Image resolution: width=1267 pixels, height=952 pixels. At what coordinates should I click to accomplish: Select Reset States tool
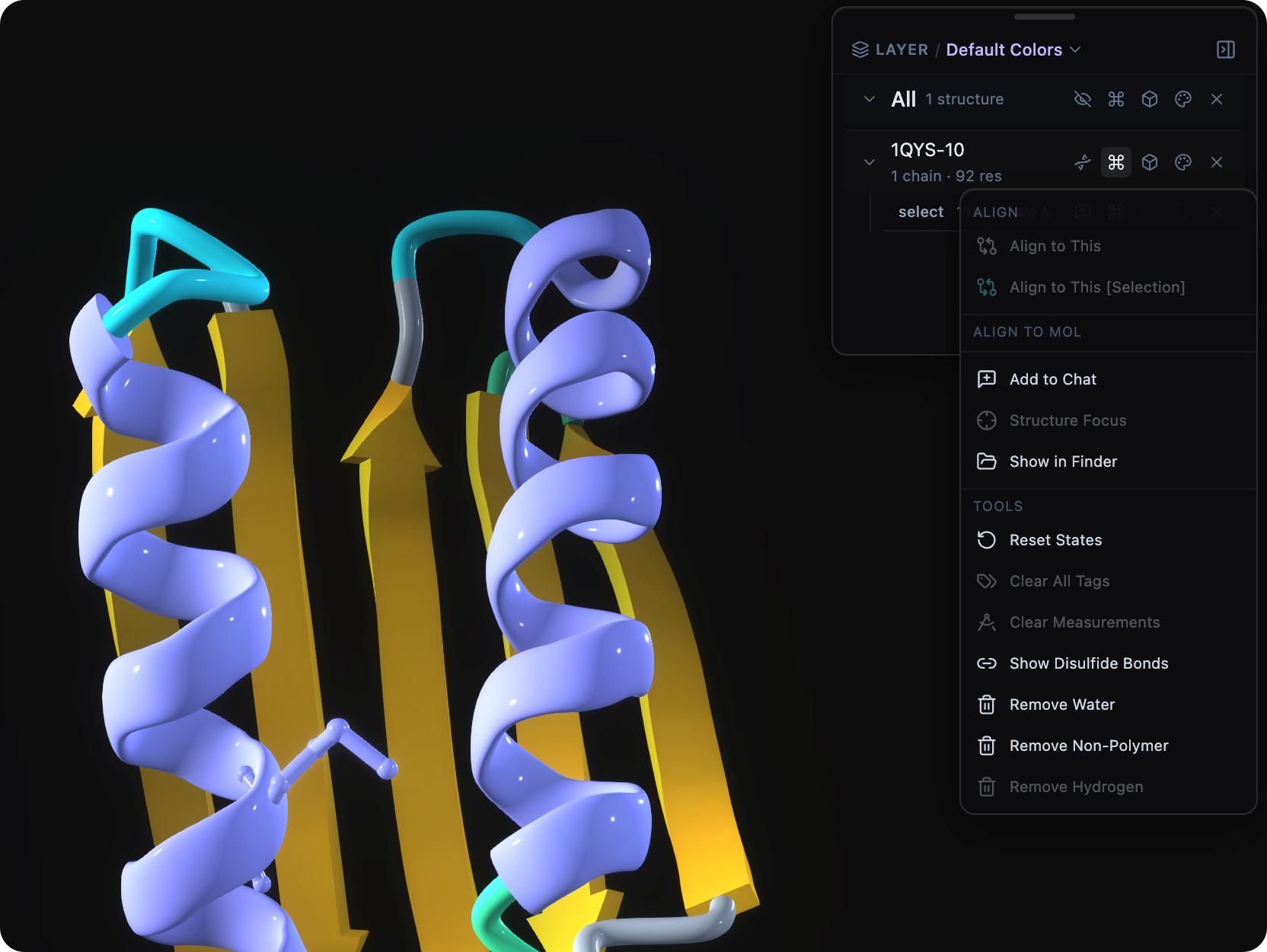pyautogui.click(x=1108, y=540)
